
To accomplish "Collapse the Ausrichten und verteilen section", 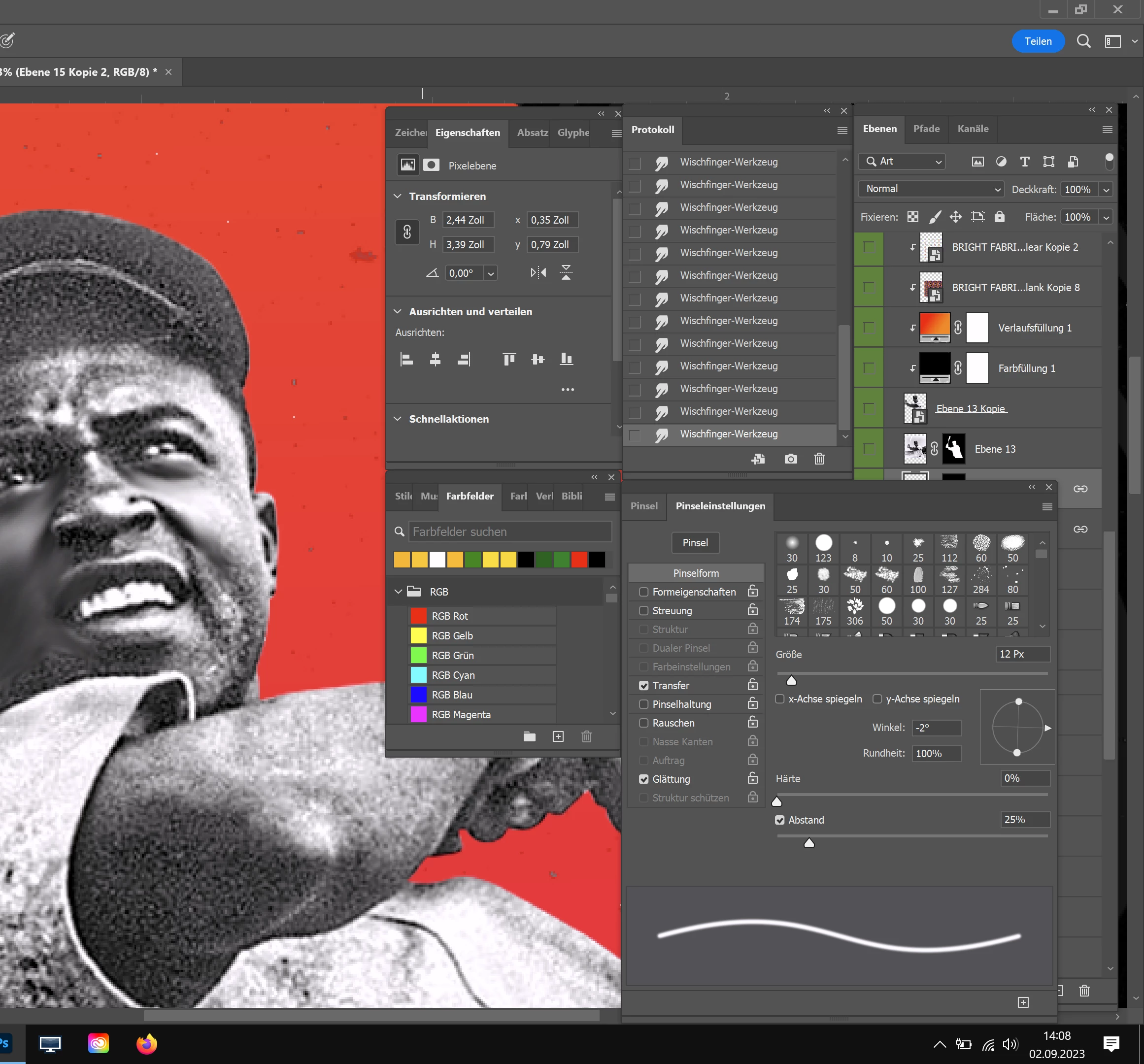I will (398, 311).
